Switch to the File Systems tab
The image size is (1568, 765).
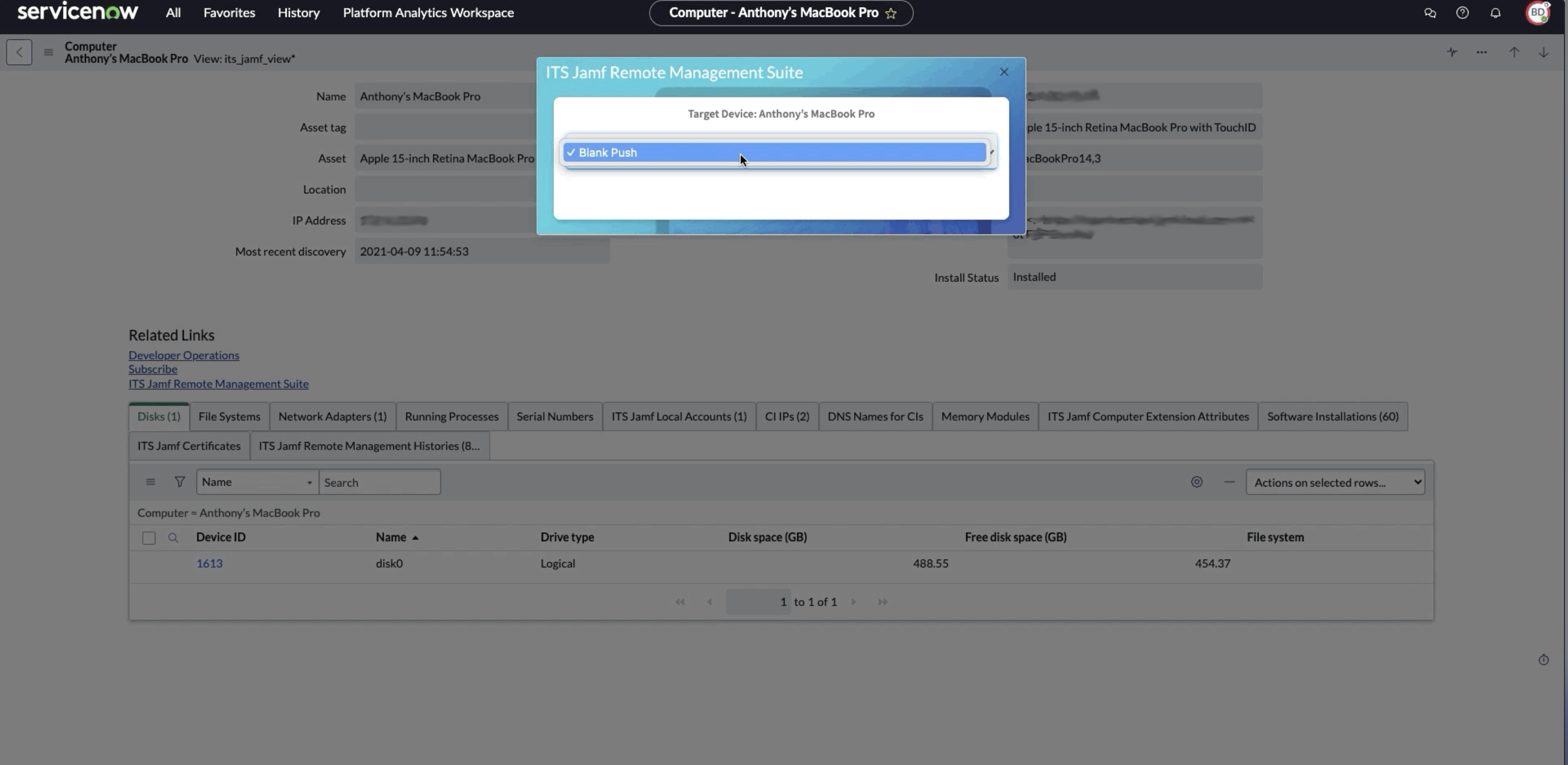tap(229, 416)
